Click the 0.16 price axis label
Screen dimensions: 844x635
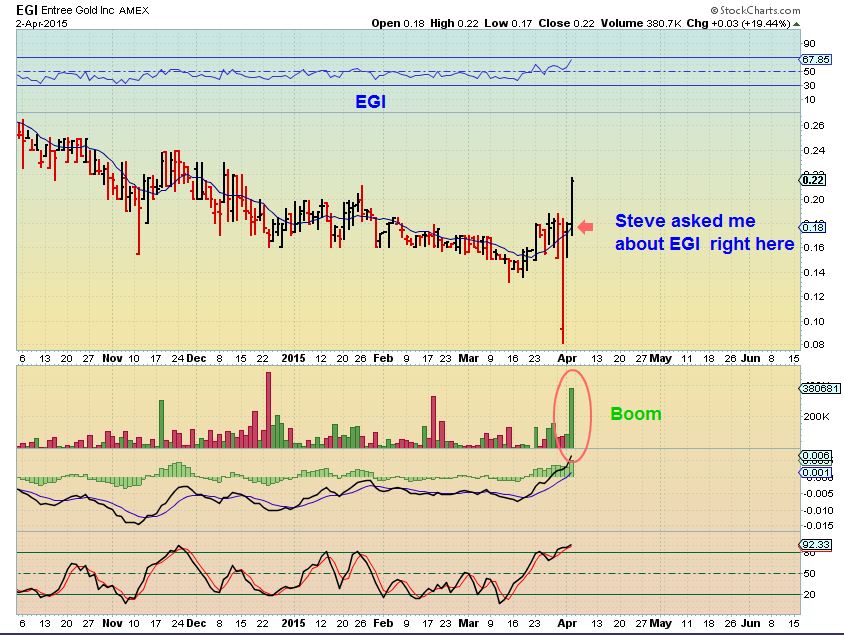coord(813,248)
